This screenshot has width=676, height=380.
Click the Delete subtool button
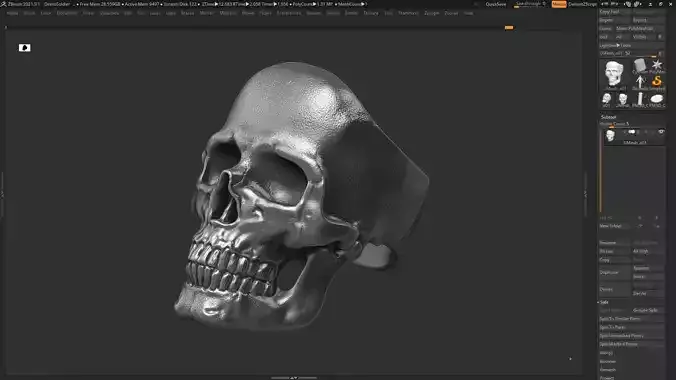(x=615, y=289)
